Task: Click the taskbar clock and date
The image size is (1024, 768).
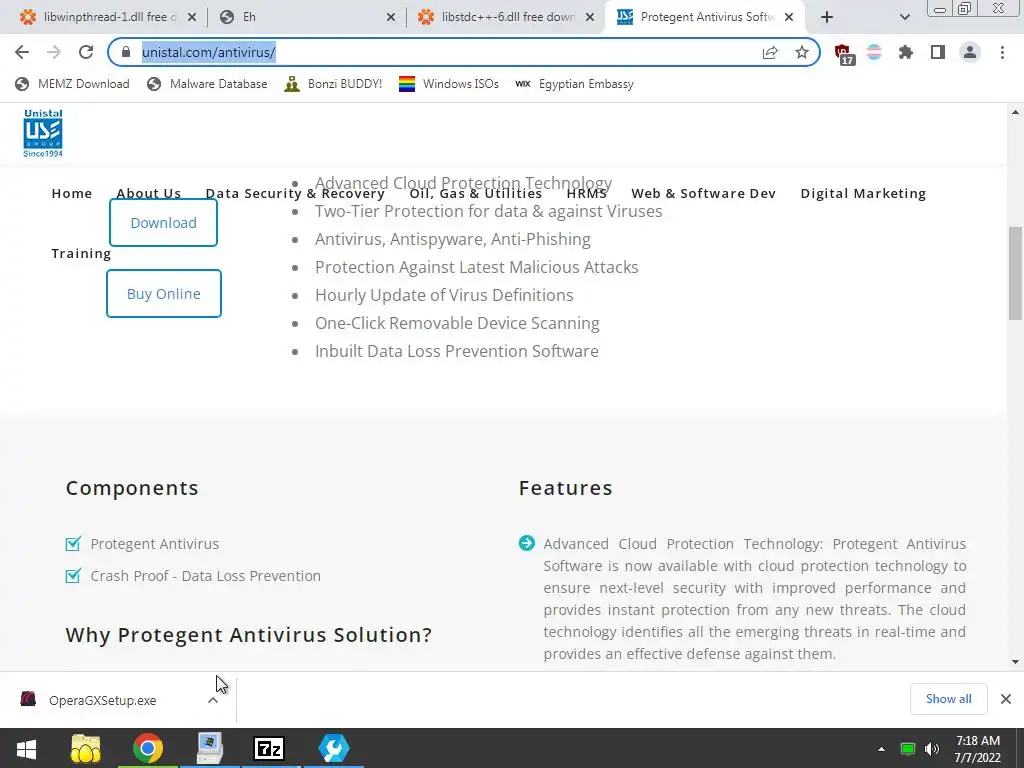Action: [x=978, y=749]
